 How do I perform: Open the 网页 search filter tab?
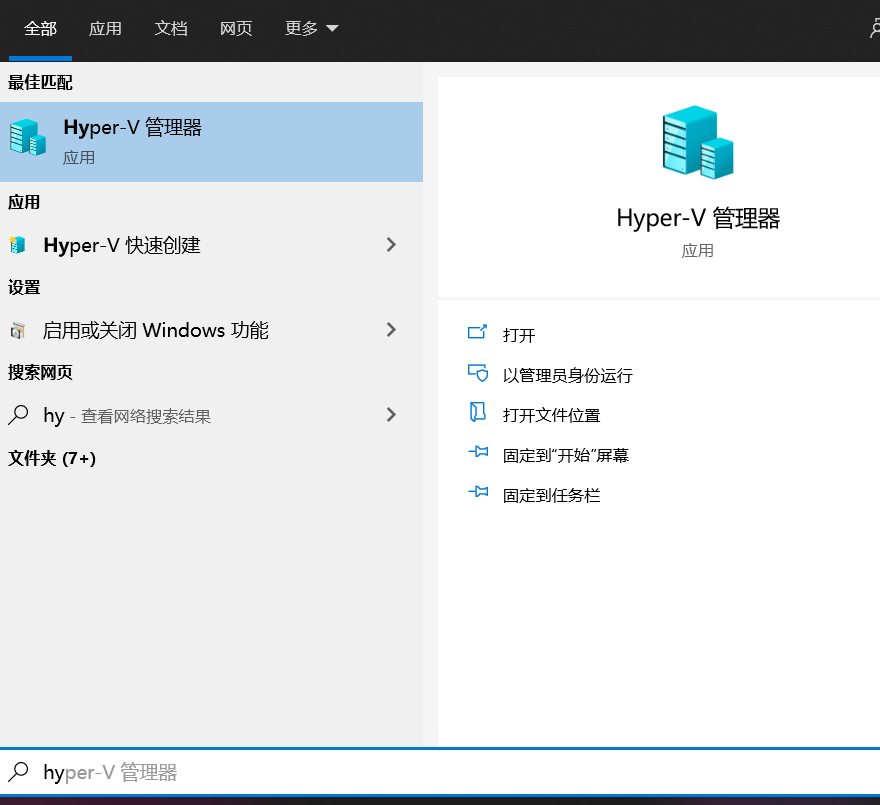pyautogui.click(x=236, y=29)
